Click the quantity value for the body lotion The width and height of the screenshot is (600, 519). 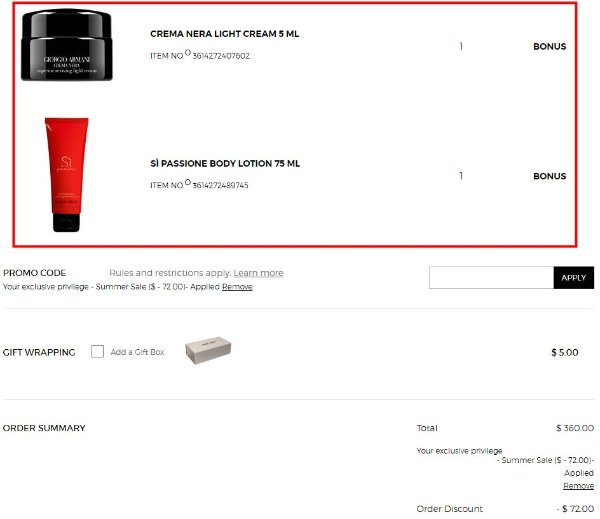click(x=461, y=176)
